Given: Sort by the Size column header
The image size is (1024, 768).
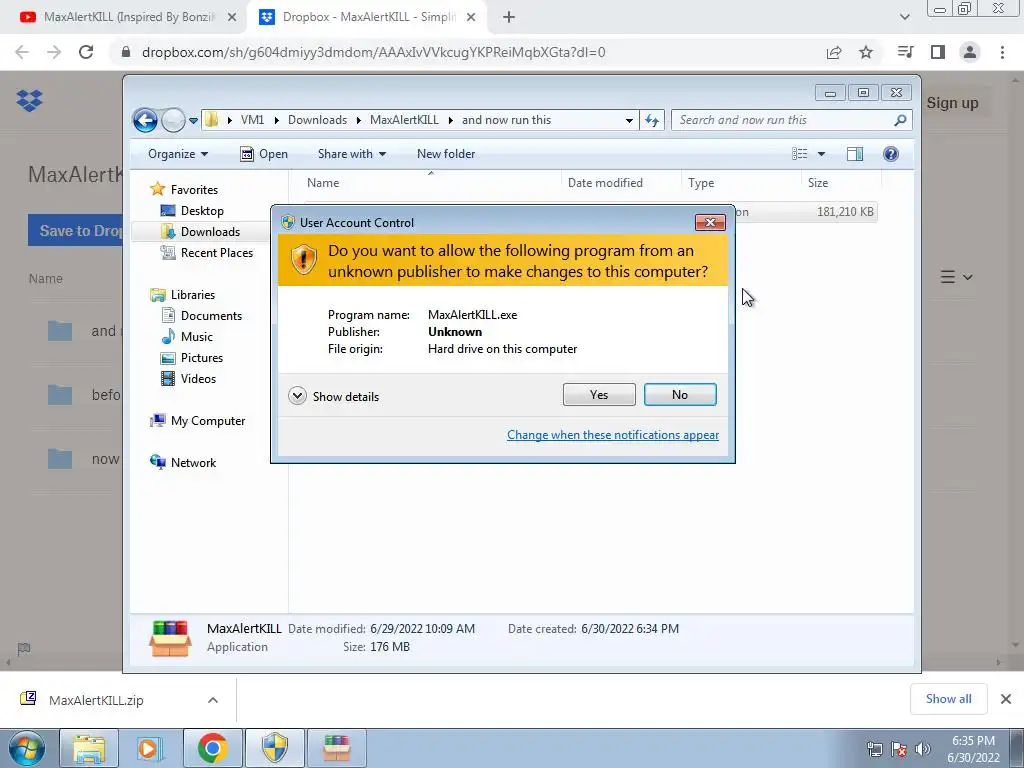Looking at the screenshot, I should (841, 183).
